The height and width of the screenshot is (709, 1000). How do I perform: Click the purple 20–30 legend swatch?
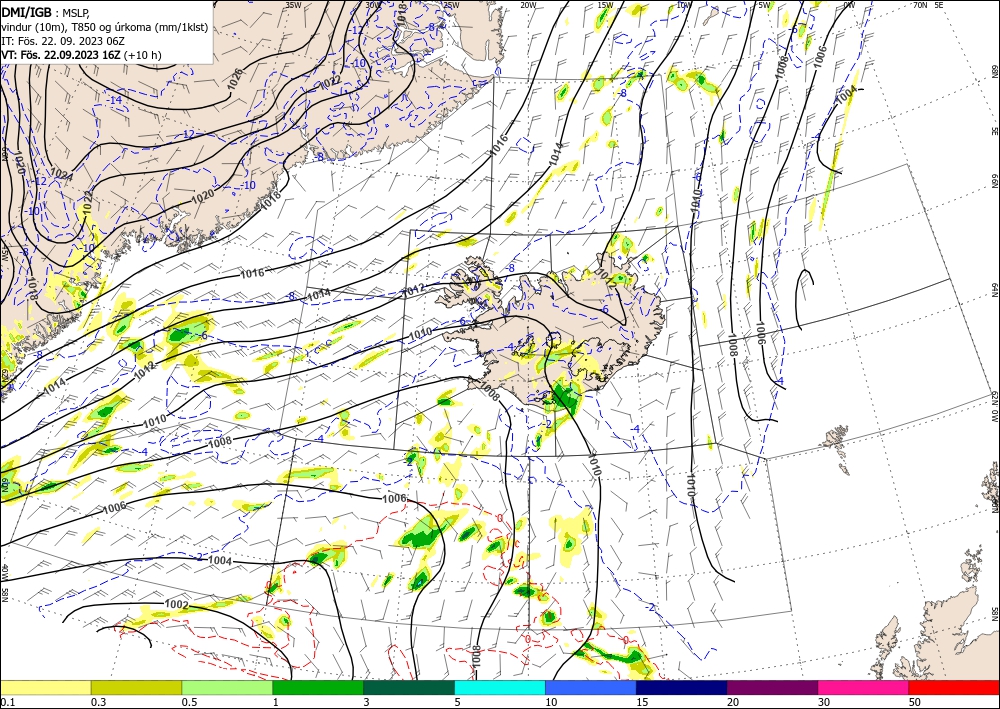(772, 687)
